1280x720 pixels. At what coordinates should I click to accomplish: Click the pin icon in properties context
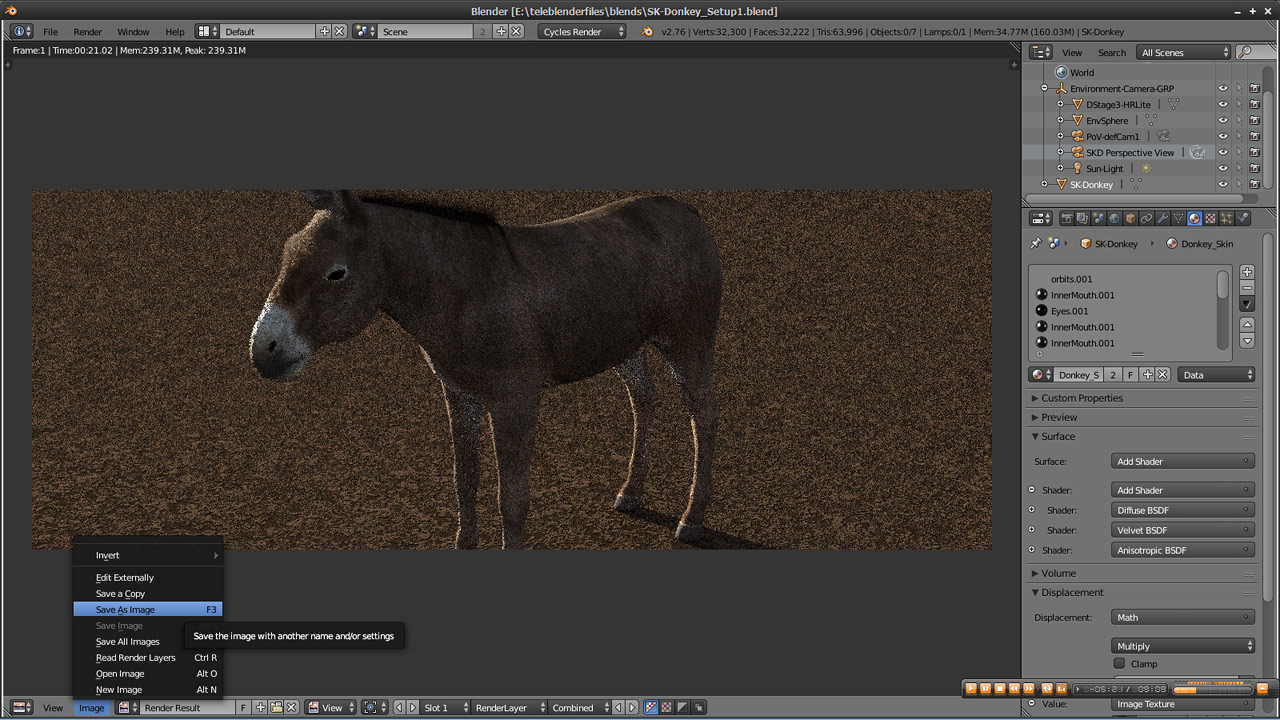pyautogui.click(x=1036, y=243)
